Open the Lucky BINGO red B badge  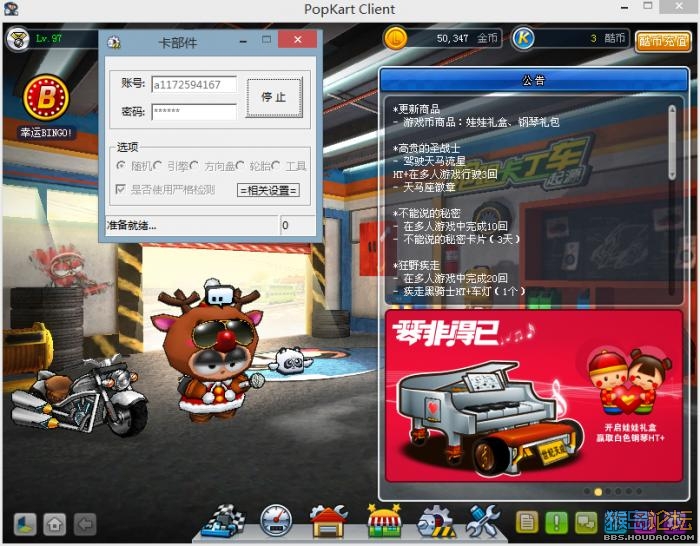pos(46,97)
